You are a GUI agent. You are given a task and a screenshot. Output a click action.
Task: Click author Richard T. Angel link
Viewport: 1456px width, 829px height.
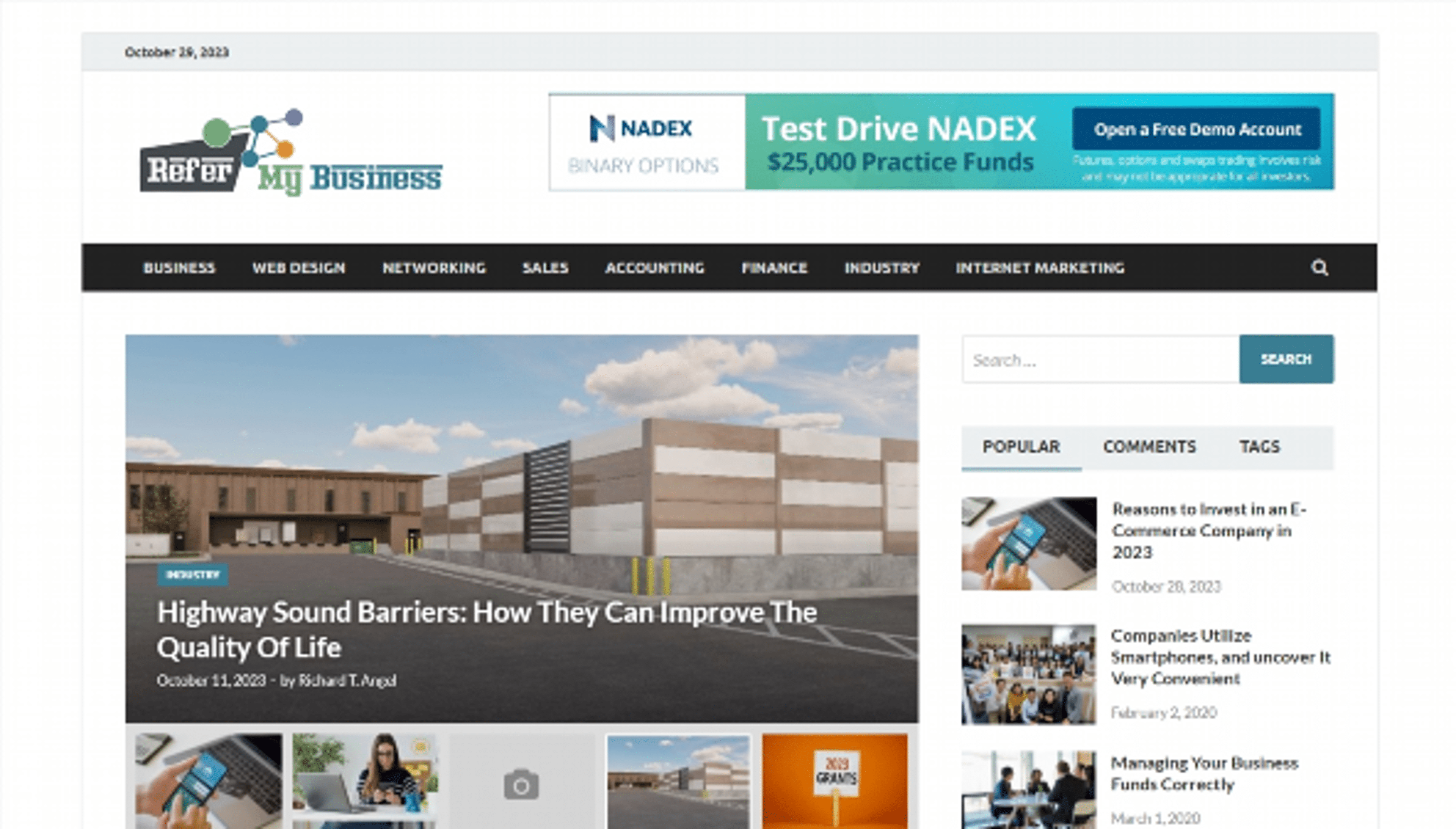[x=347, y=680]
